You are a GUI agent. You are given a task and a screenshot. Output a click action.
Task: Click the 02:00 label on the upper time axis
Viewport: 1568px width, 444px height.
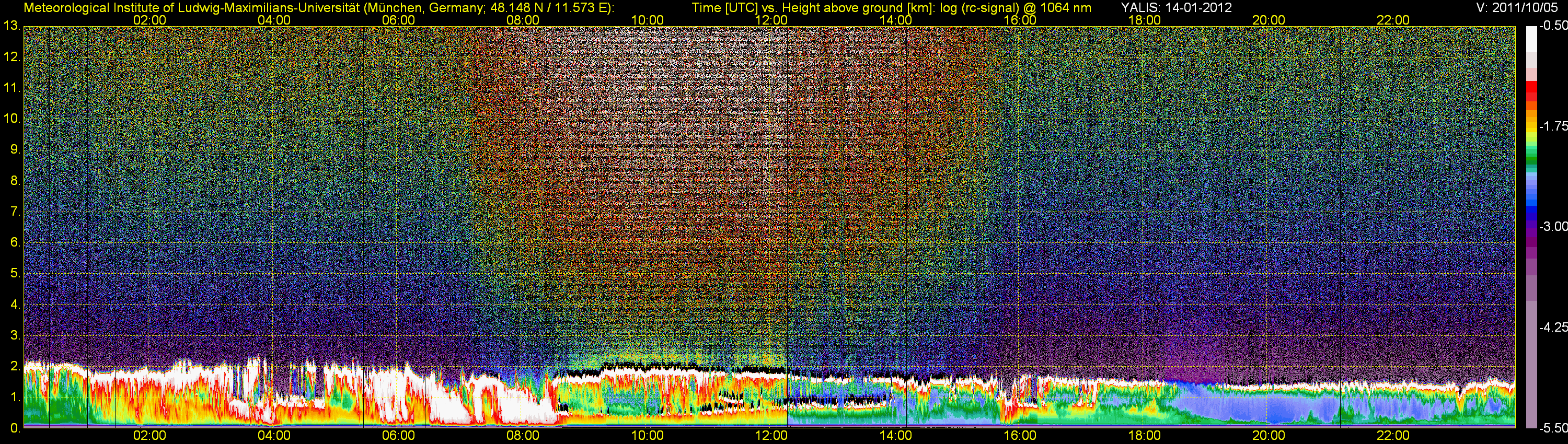tap(149, 20)
